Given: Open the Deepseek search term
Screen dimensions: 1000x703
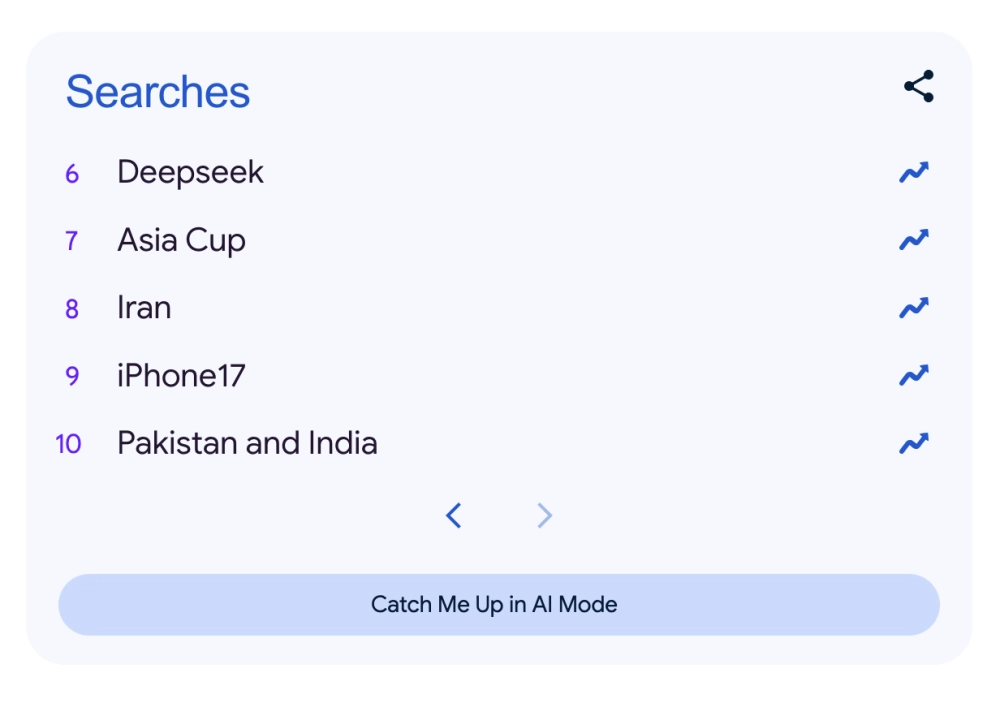Looking at the screenshot, I should [x=190, y=172].
